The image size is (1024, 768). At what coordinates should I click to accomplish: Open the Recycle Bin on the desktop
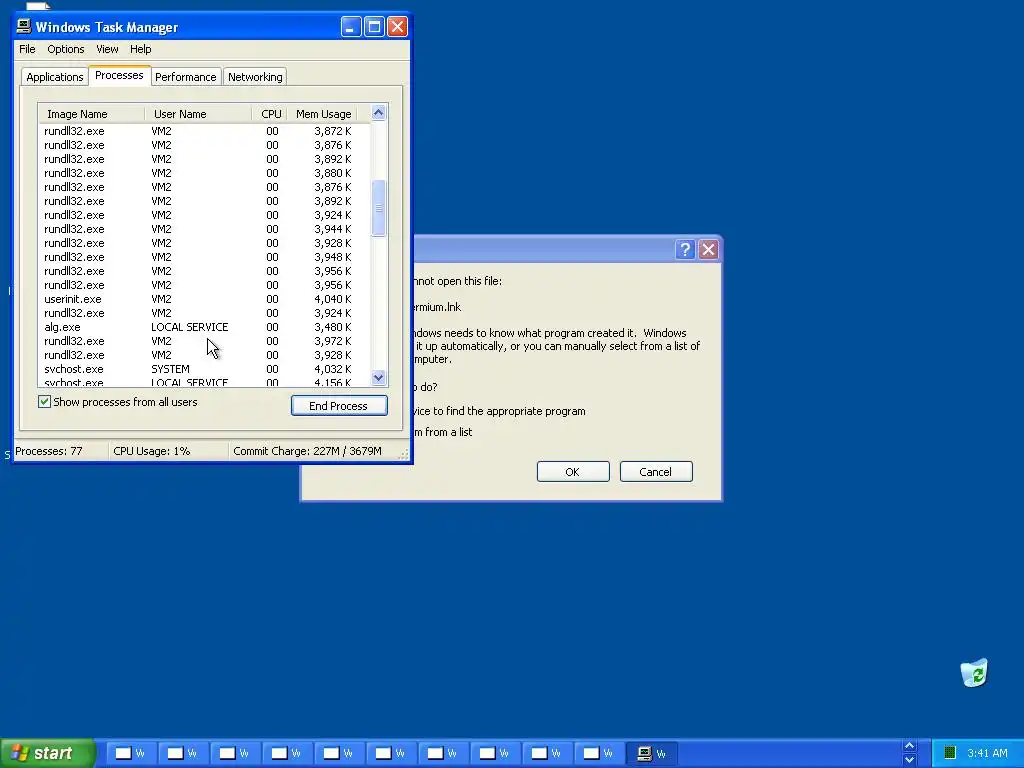coord(974,673)
